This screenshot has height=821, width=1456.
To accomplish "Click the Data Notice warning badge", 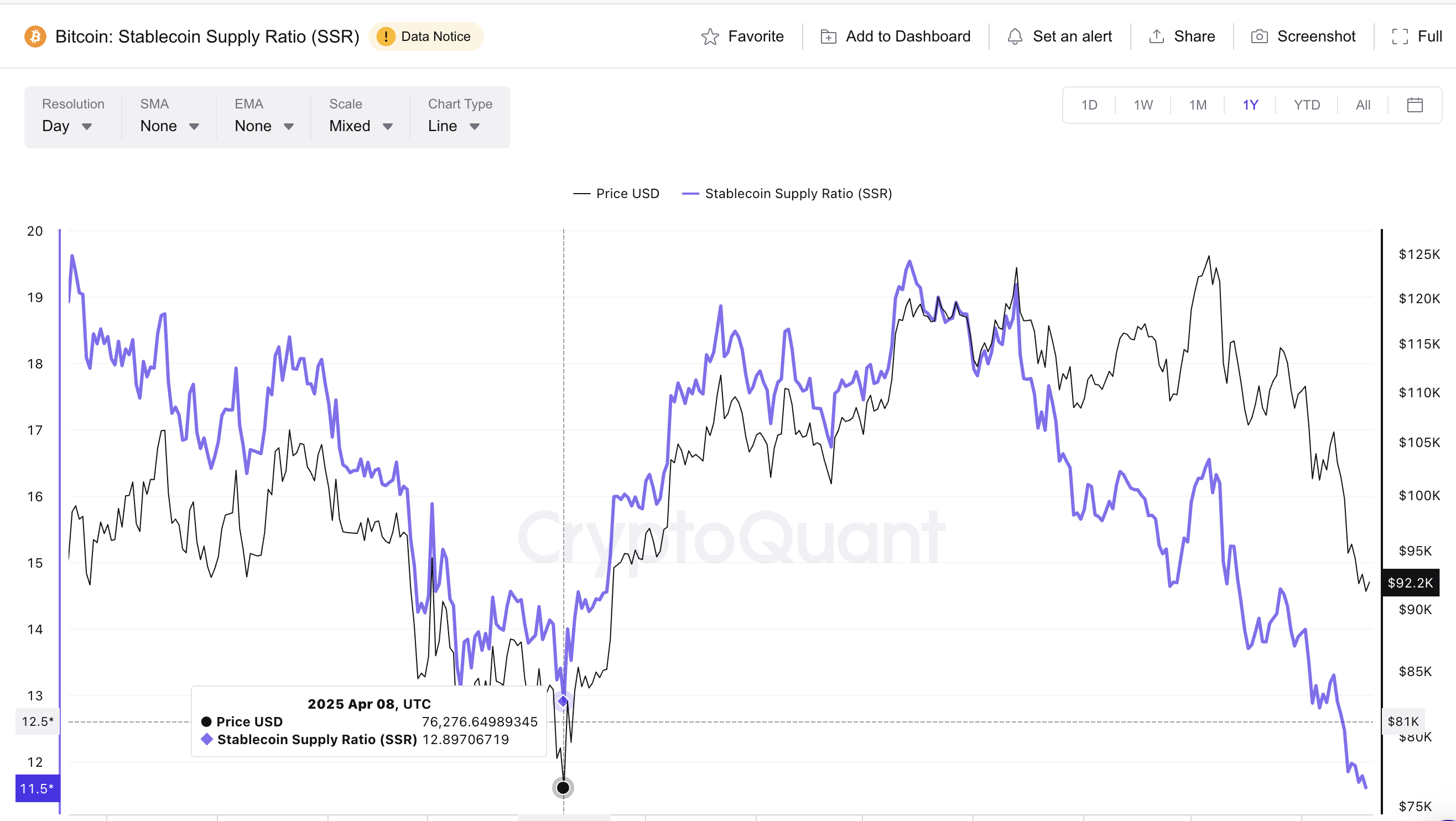I will point(426,36).
